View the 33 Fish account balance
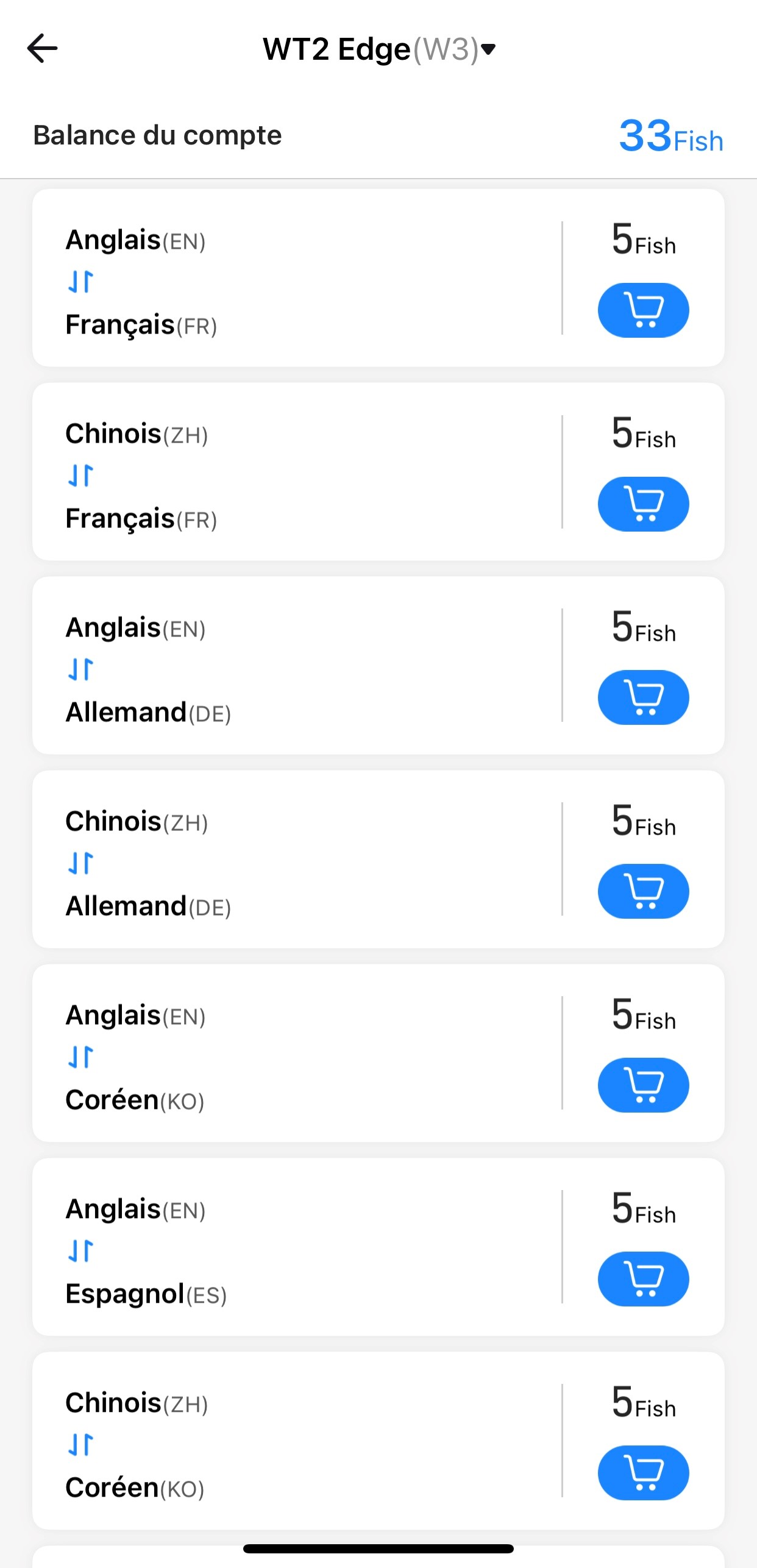 (670, 136)
